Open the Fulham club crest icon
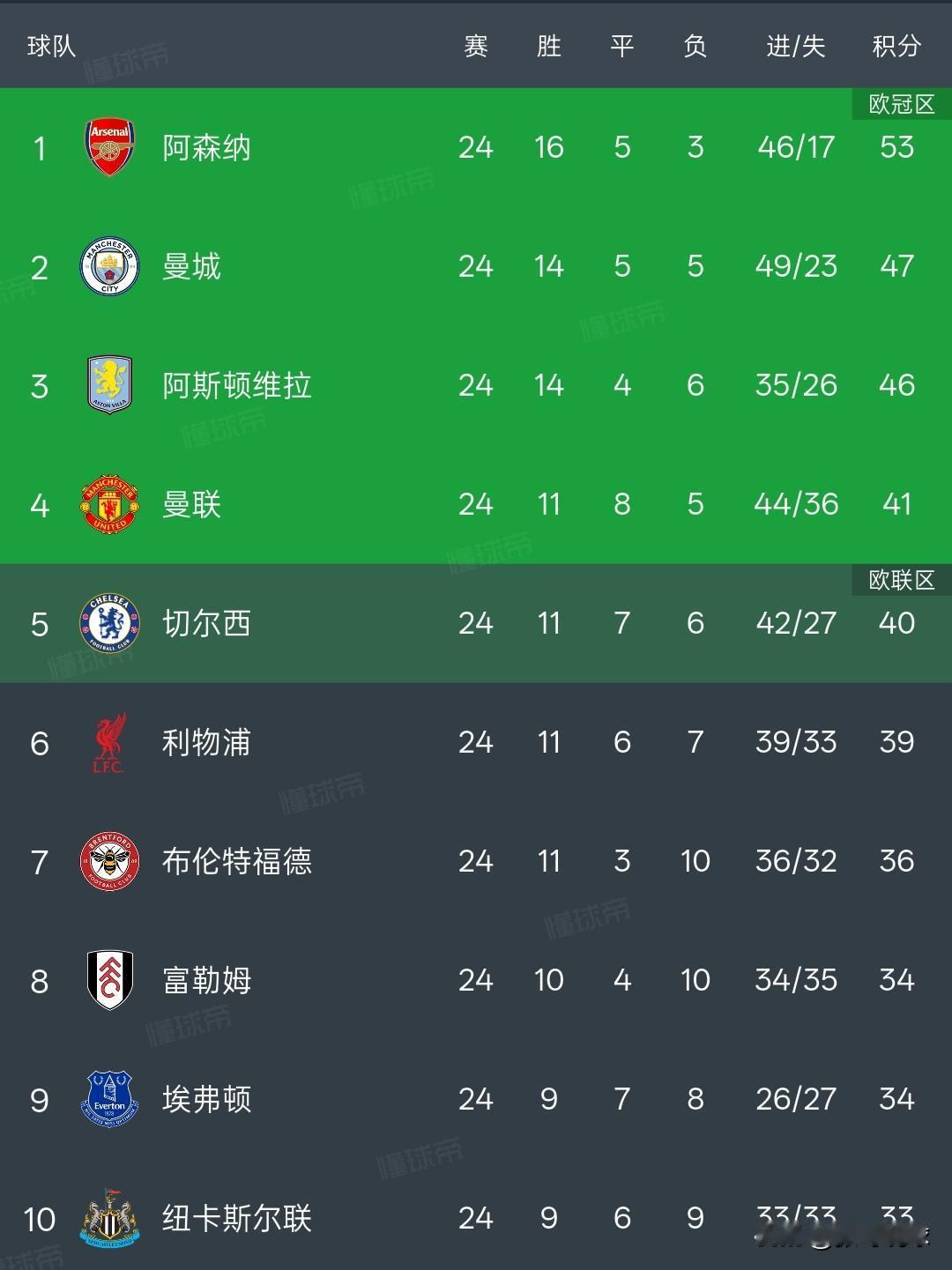The height and width of the screenshot is (1270, 952). (108, 980)
